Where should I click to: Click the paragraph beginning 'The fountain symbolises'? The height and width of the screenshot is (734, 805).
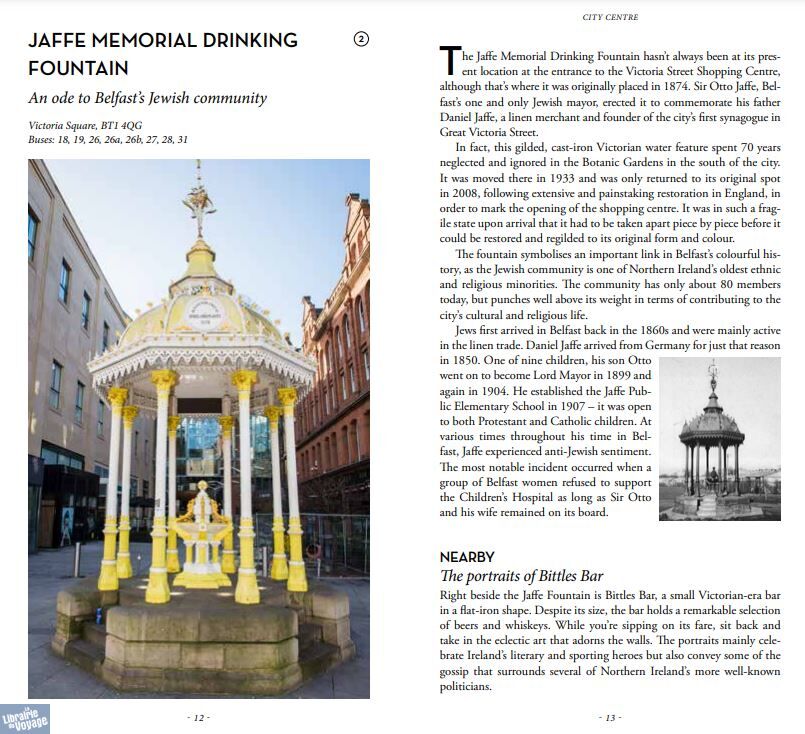click(610, 284)
